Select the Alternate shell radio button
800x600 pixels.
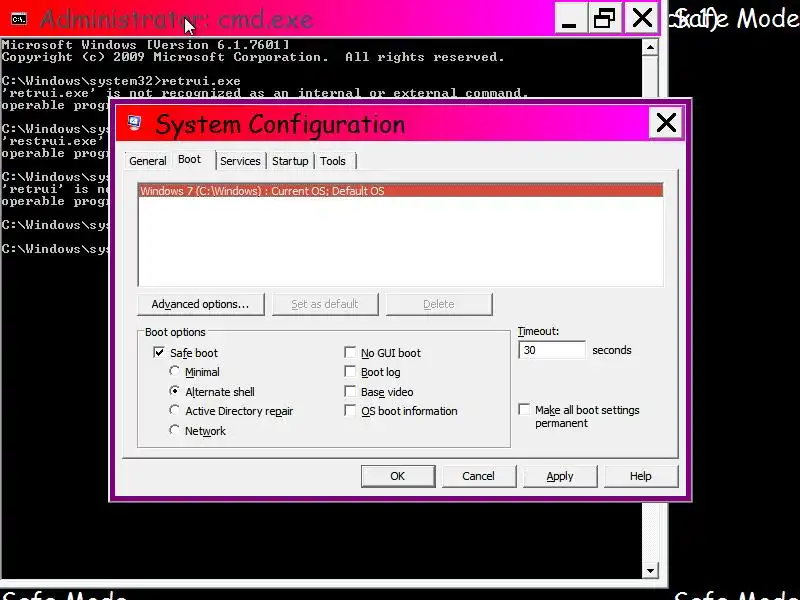174,391
